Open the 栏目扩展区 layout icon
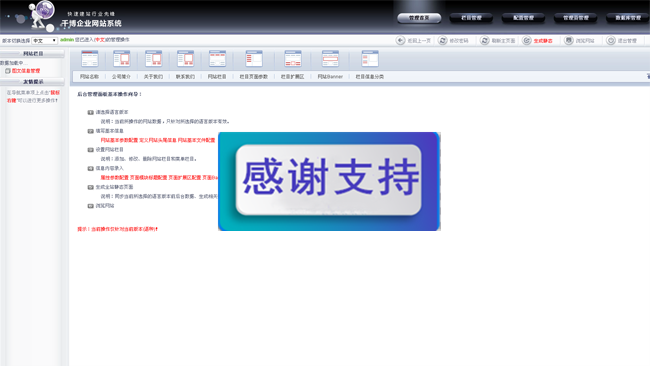This screenshot has width=650, height=366. [293, 59]
